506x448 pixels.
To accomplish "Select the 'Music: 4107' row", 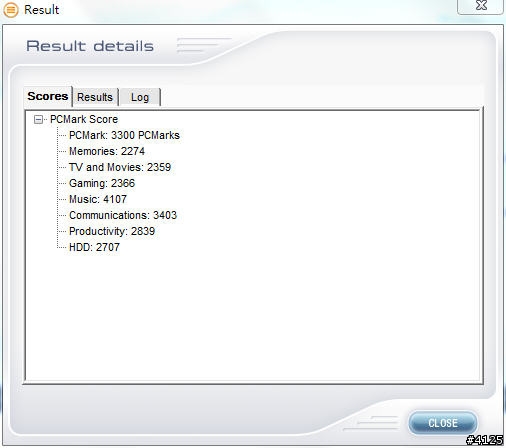I will click(x=98, y=199).
